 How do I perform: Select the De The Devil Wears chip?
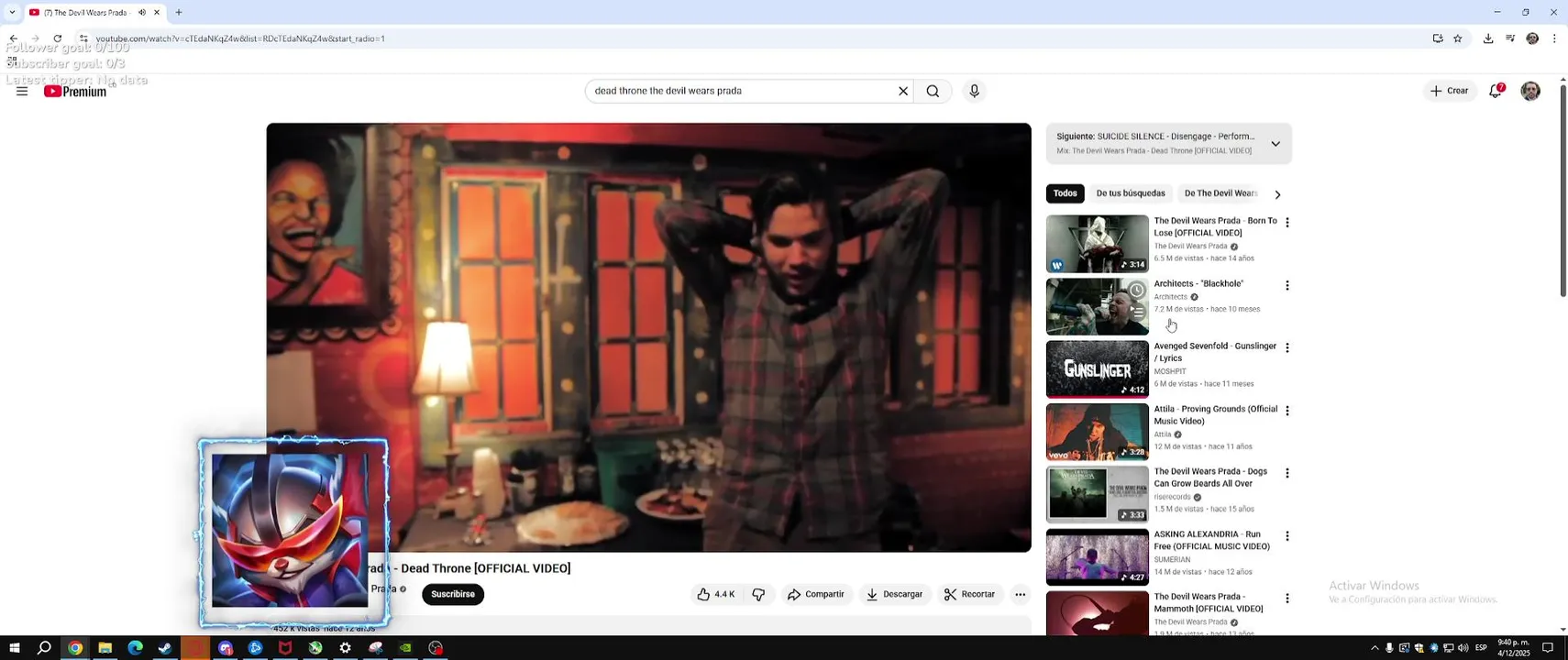click(1220, 193)
